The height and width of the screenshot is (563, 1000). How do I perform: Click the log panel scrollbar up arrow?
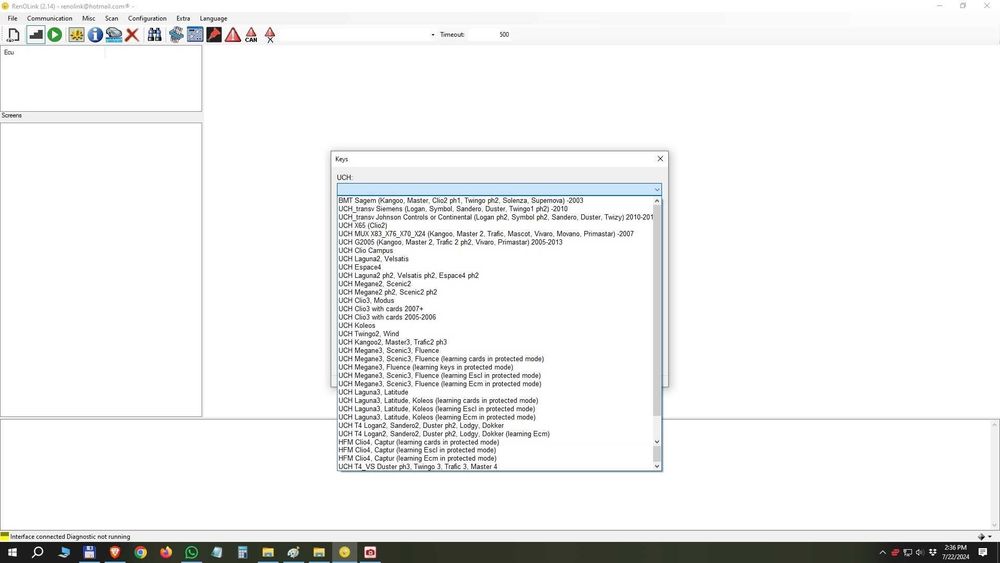tap(994, 425)
